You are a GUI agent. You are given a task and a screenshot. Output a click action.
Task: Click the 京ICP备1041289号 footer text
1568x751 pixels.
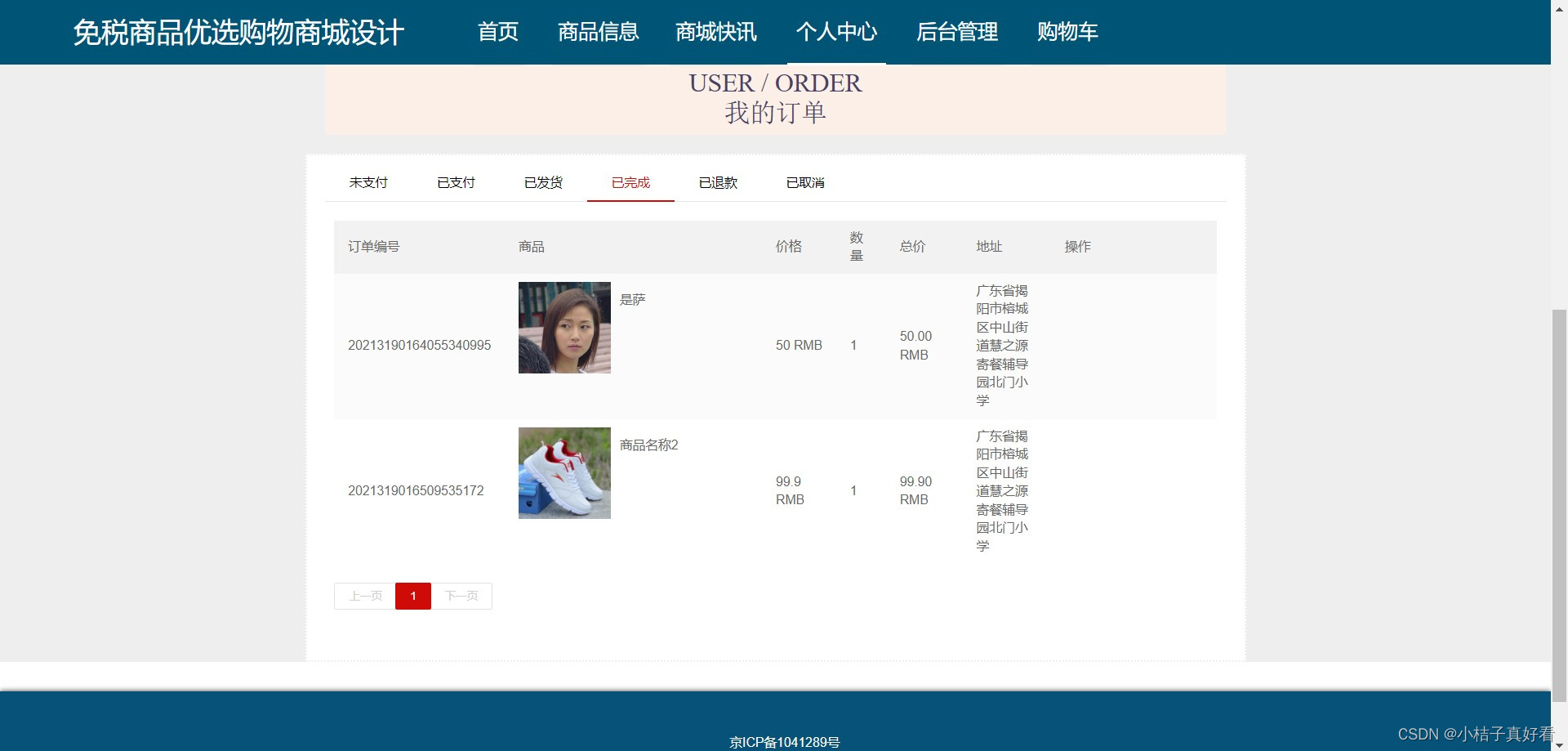coord(784,742)
